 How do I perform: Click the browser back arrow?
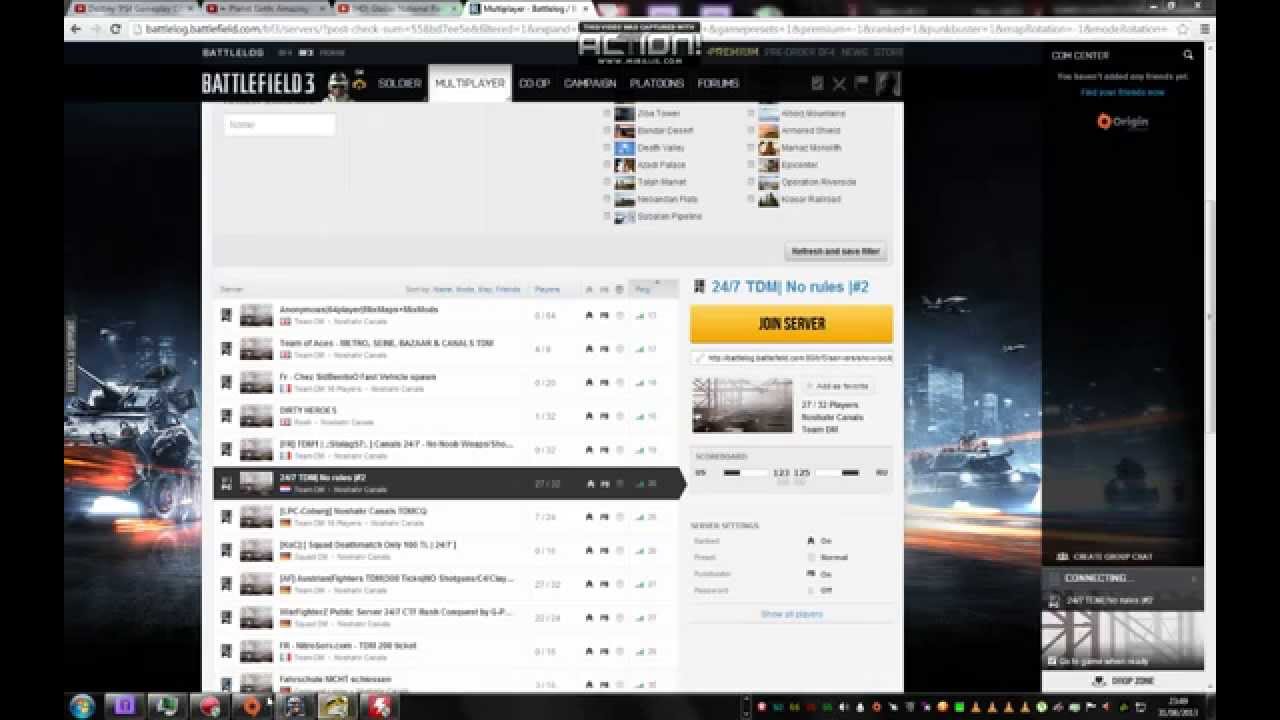74,29
